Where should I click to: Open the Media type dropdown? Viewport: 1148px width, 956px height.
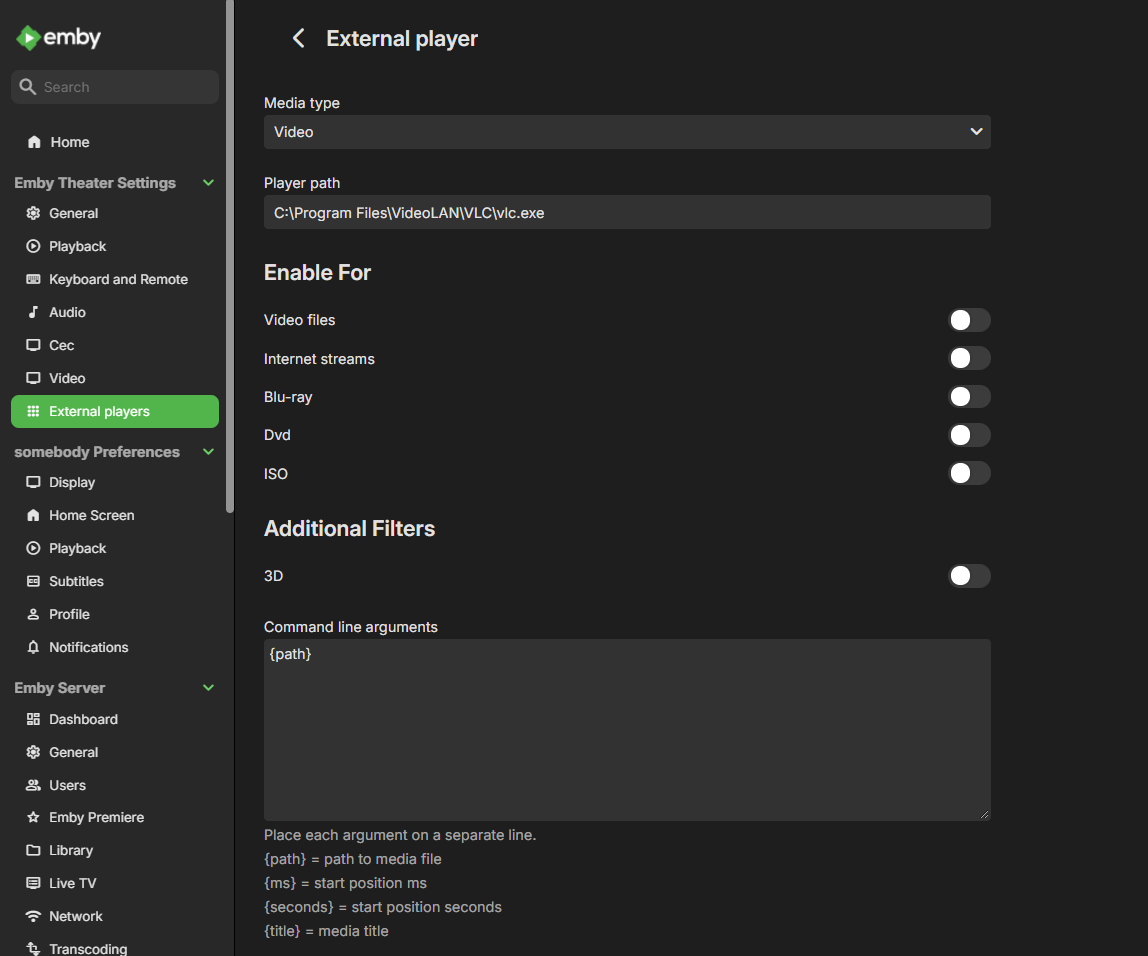click(x=627, y=132)
